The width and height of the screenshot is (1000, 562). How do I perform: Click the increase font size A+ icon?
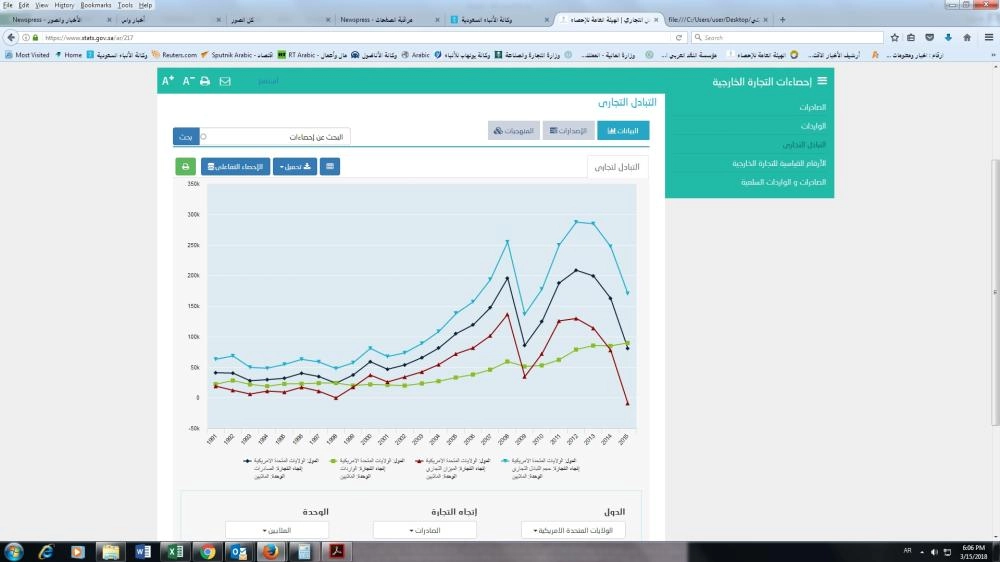pyautogui.click(x=168, y=81)
